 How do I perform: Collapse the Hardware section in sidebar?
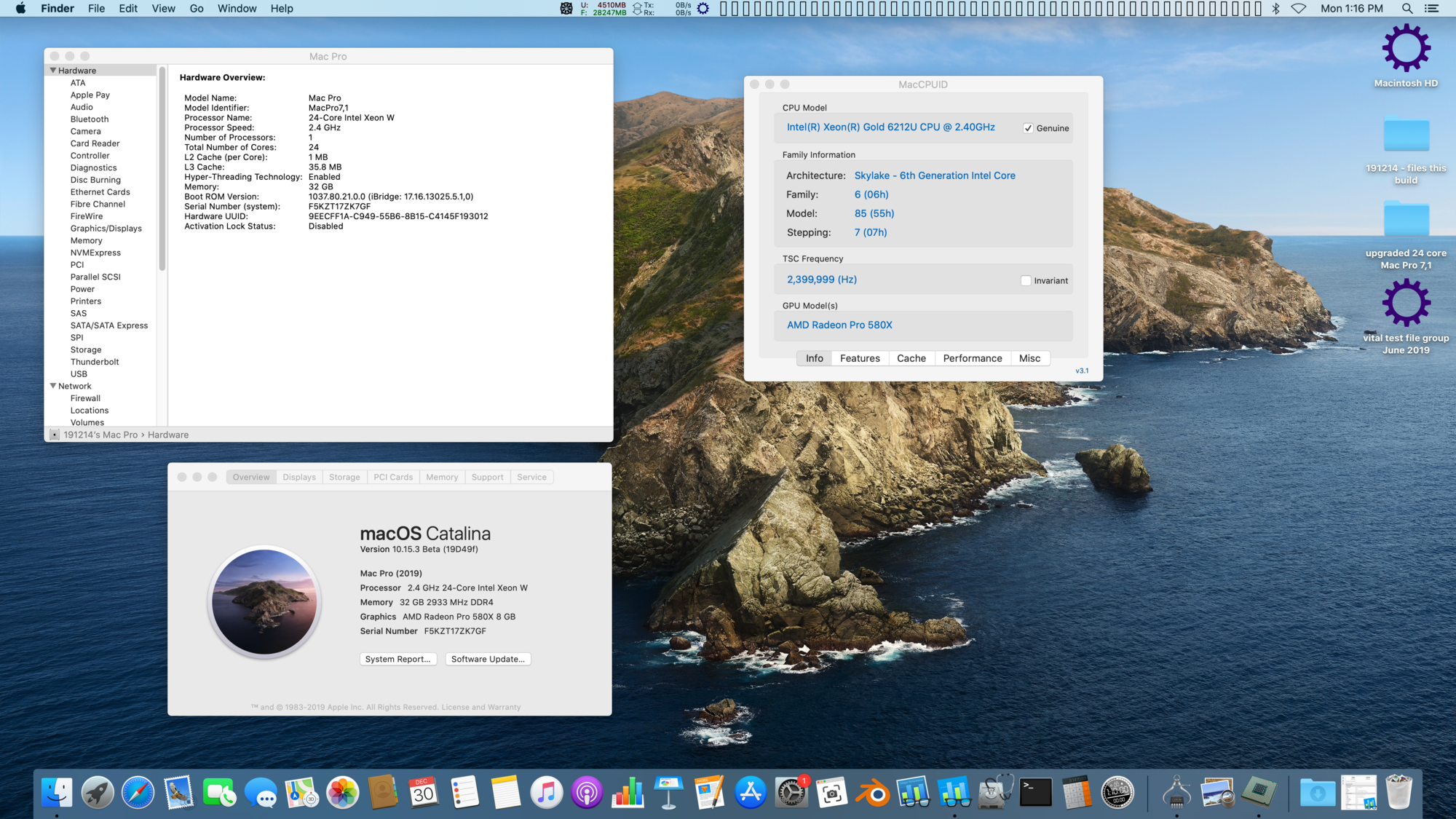click(x=53, y=71)
